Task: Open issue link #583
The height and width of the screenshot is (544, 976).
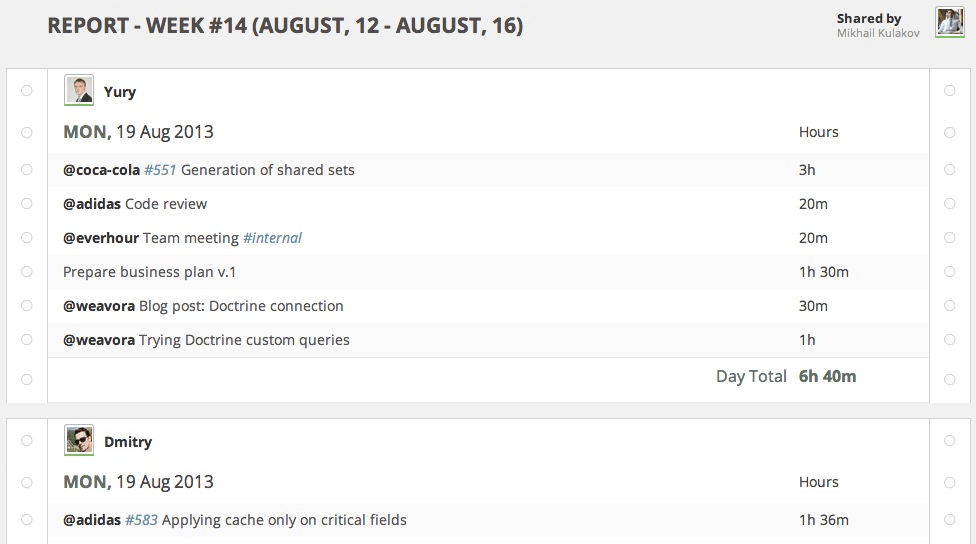Action: [141, 520]
